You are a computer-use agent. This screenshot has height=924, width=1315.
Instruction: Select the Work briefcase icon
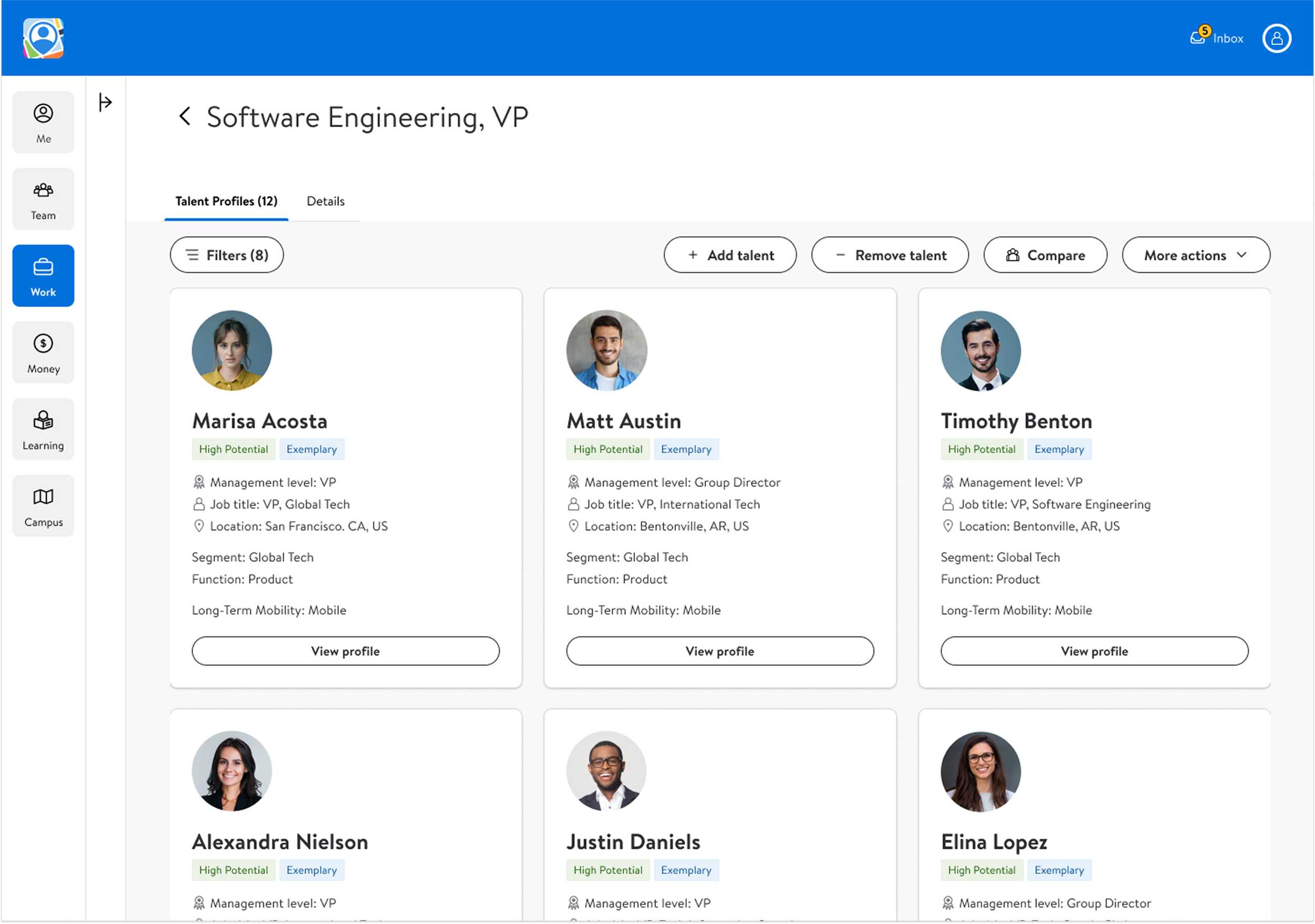point(43,276)
